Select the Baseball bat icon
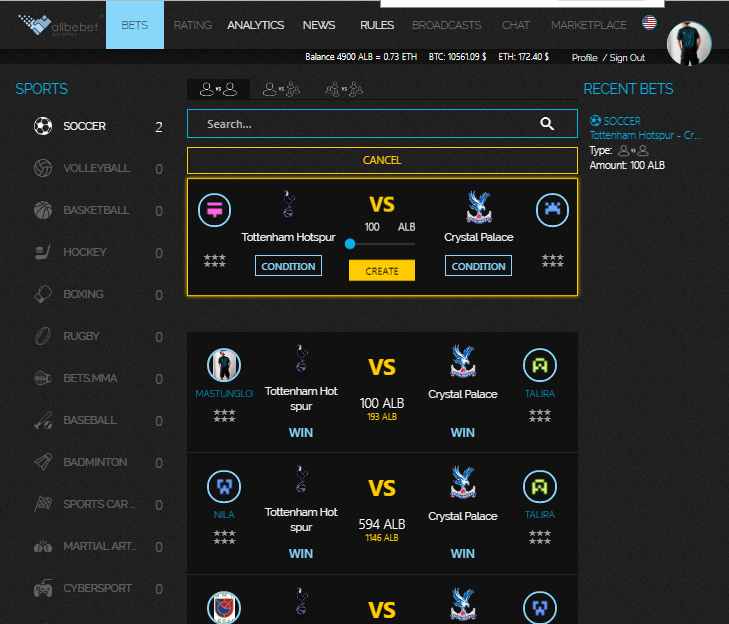 43,420
